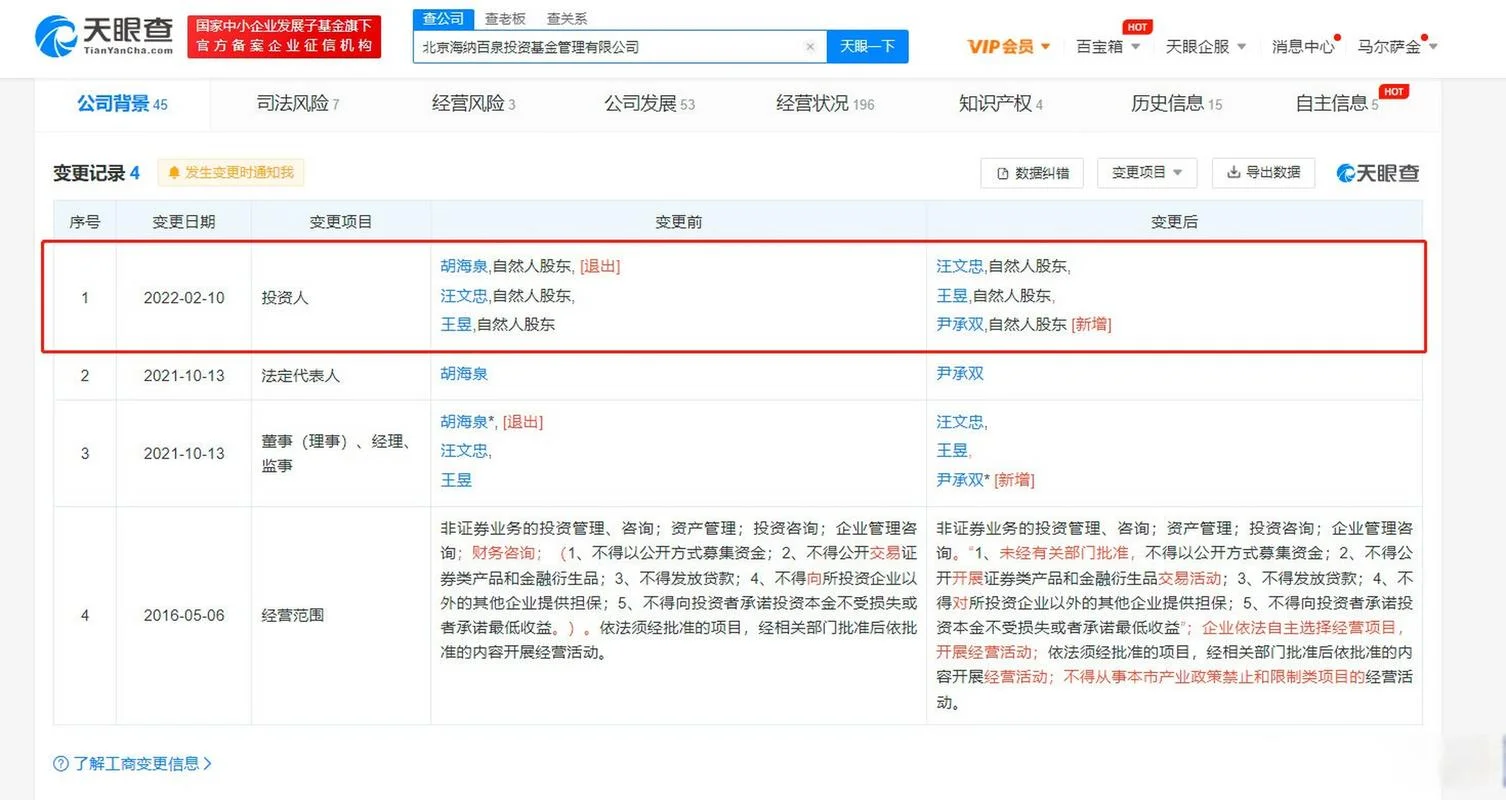
Task: Switch to the 历史信息 tab
Action: (1176, 103)
